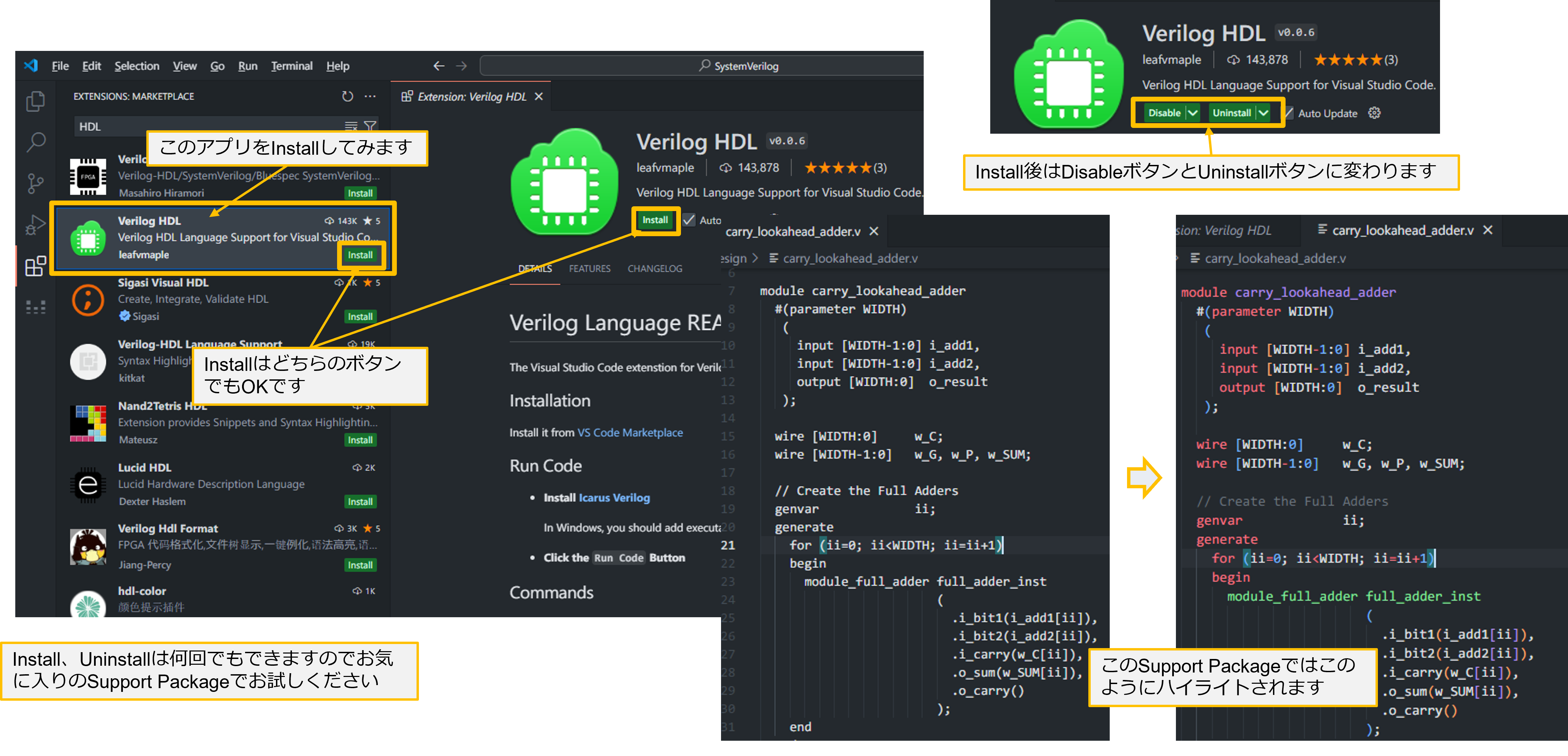The height and width of the screenshot is (756, 1568).
Task: Open the extensions filter funnel
Action: click(369, 127)
